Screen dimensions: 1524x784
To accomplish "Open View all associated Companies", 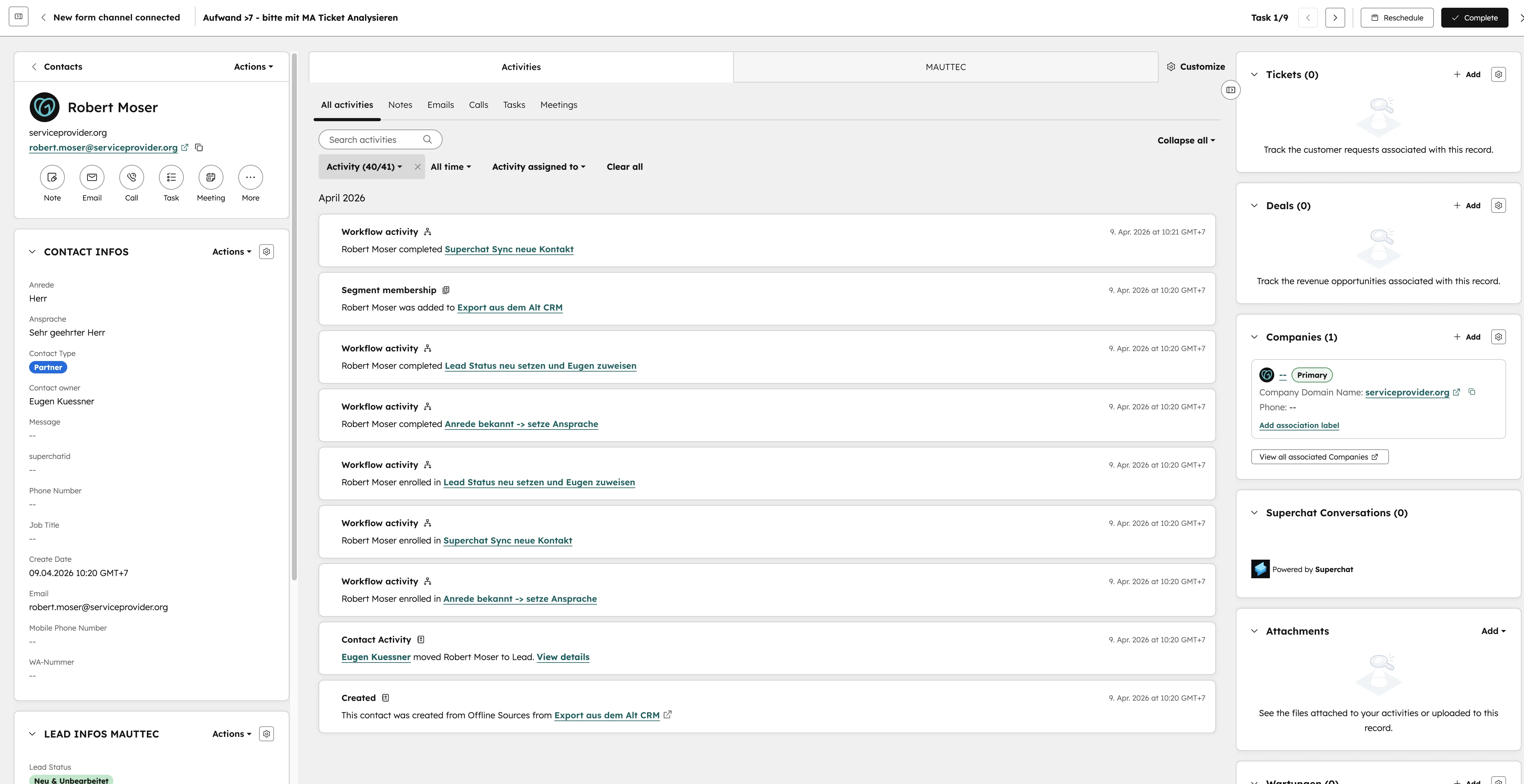I will 1319,456.
